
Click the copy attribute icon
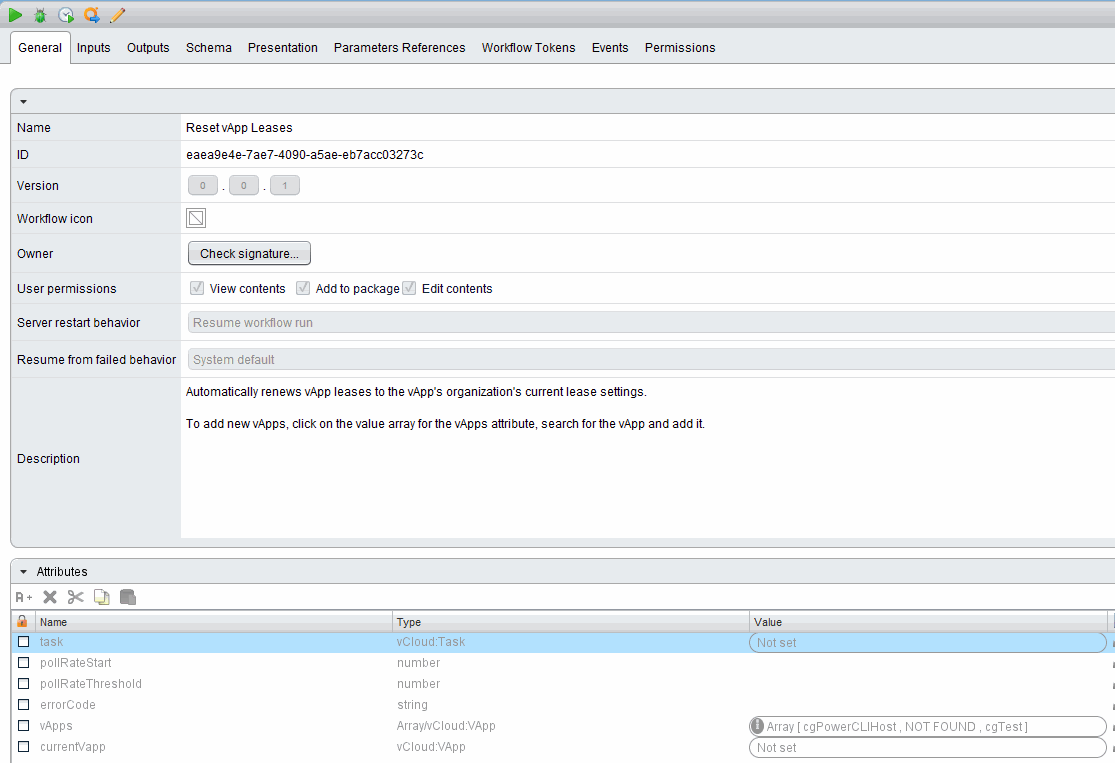pos(102,597)
